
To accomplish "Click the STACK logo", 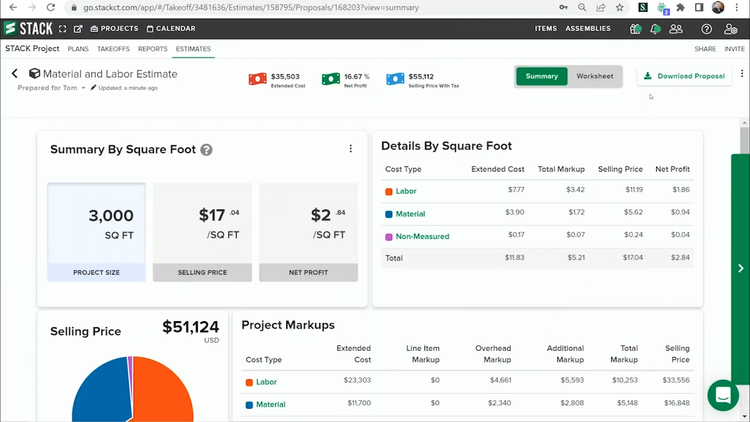I will [x=28, y=29].
